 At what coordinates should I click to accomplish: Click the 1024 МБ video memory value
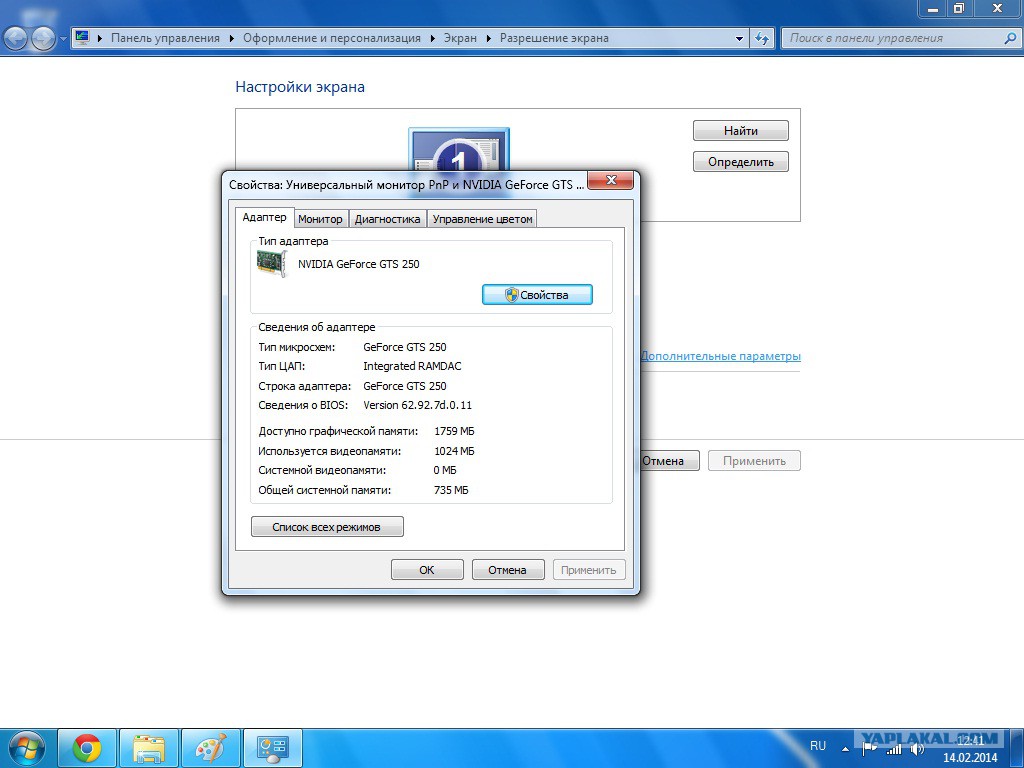pyautogui.click(x=454, y=451)
